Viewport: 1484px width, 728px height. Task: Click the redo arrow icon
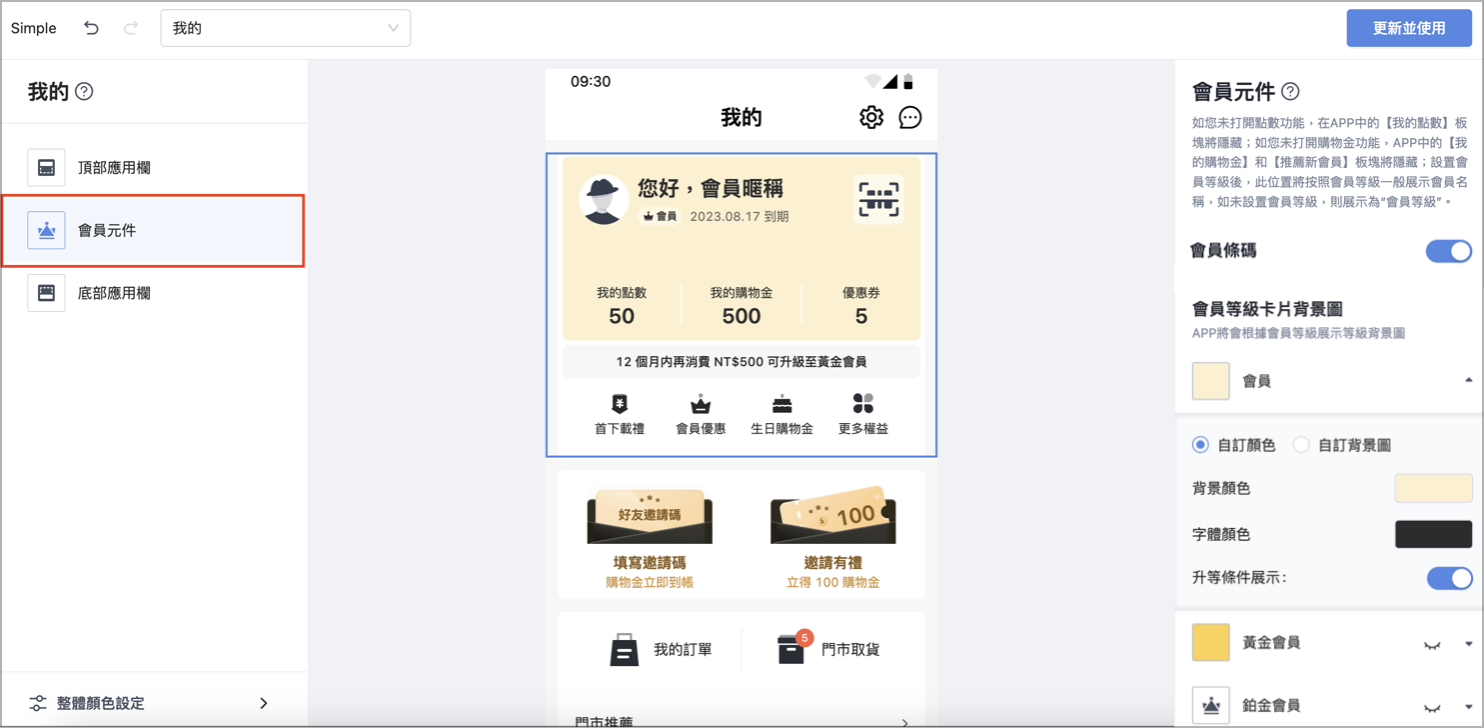click(x=131, y=28)
